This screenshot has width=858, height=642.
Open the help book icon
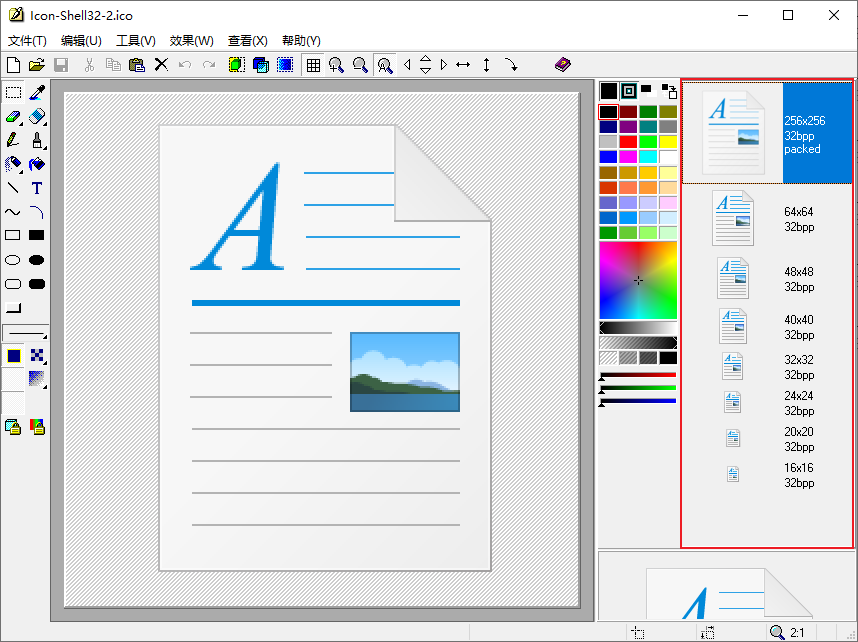(562, 65)
